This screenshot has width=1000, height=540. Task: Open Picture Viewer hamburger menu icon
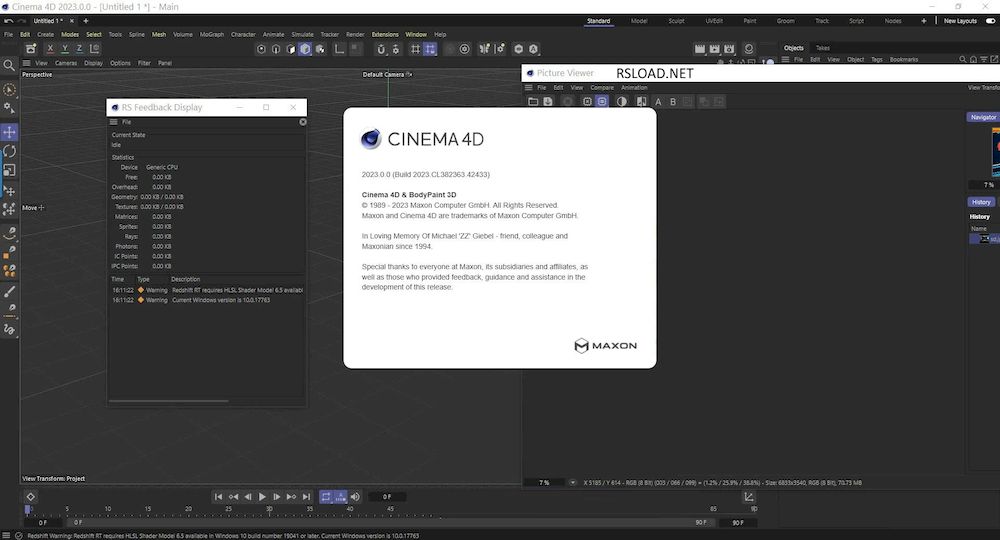(528, 87)
